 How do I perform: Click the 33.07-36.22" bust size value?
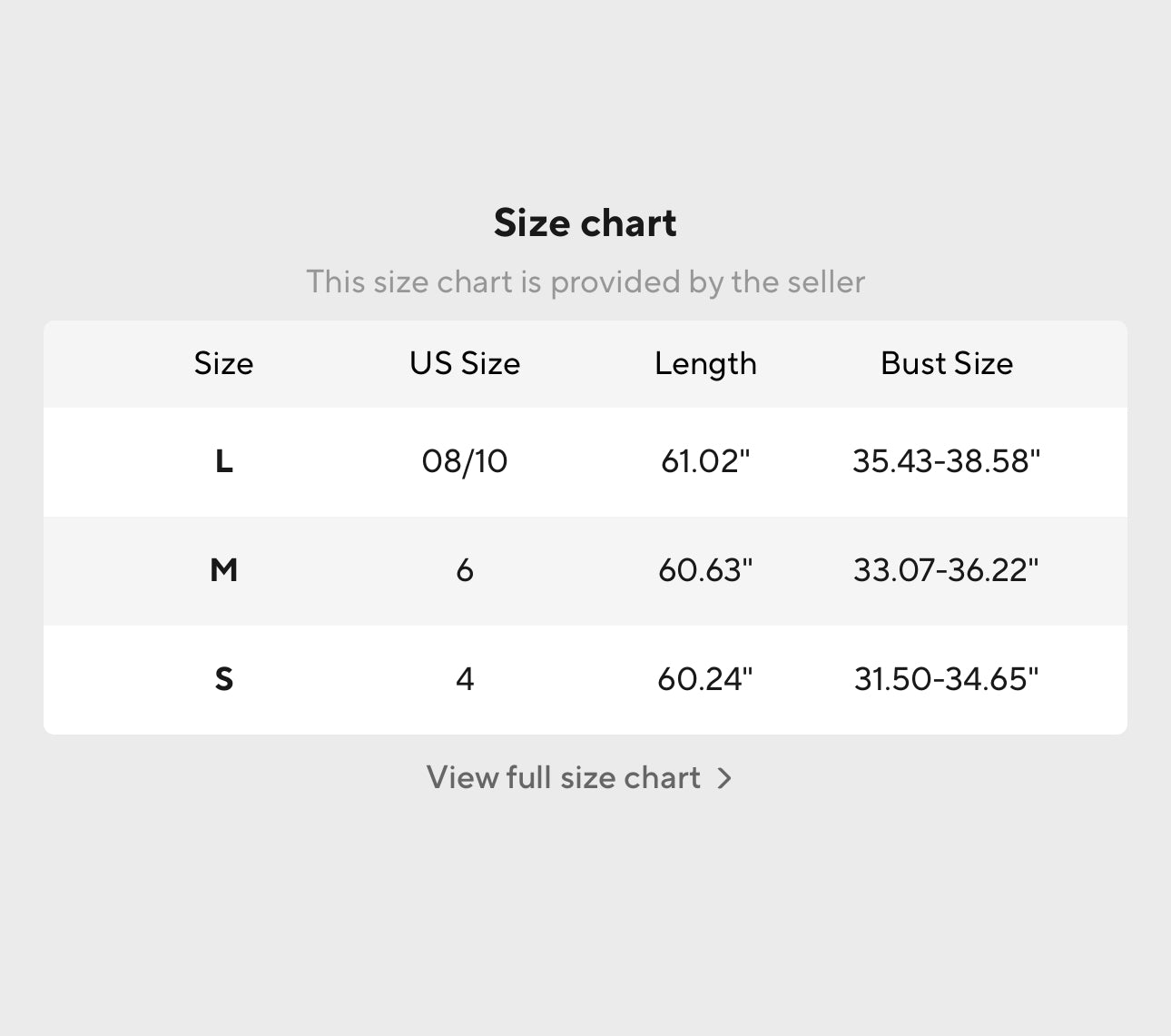(947, 570)
